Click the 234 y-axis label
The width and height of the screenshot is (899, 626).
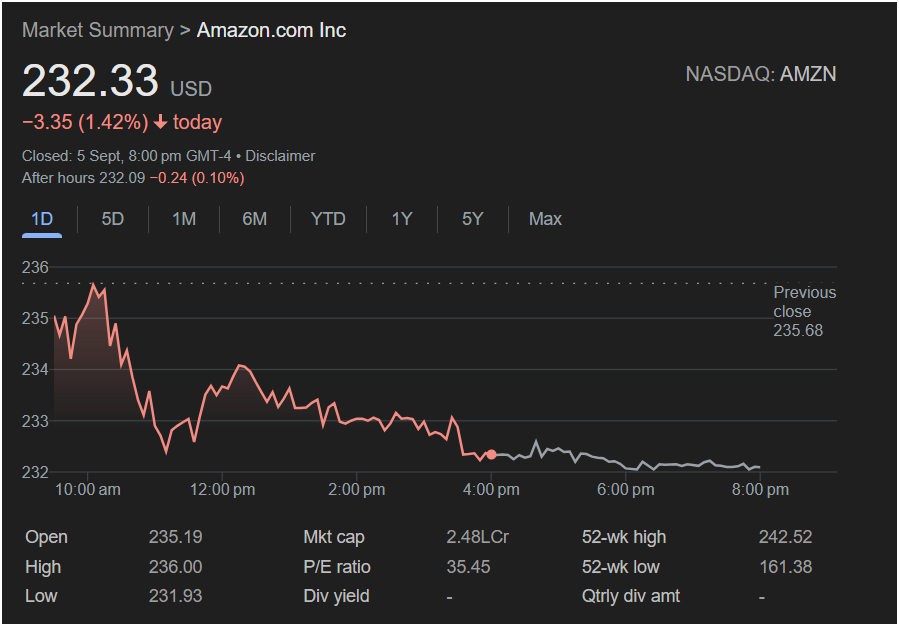pyautogui.click(x=35, y=369)
